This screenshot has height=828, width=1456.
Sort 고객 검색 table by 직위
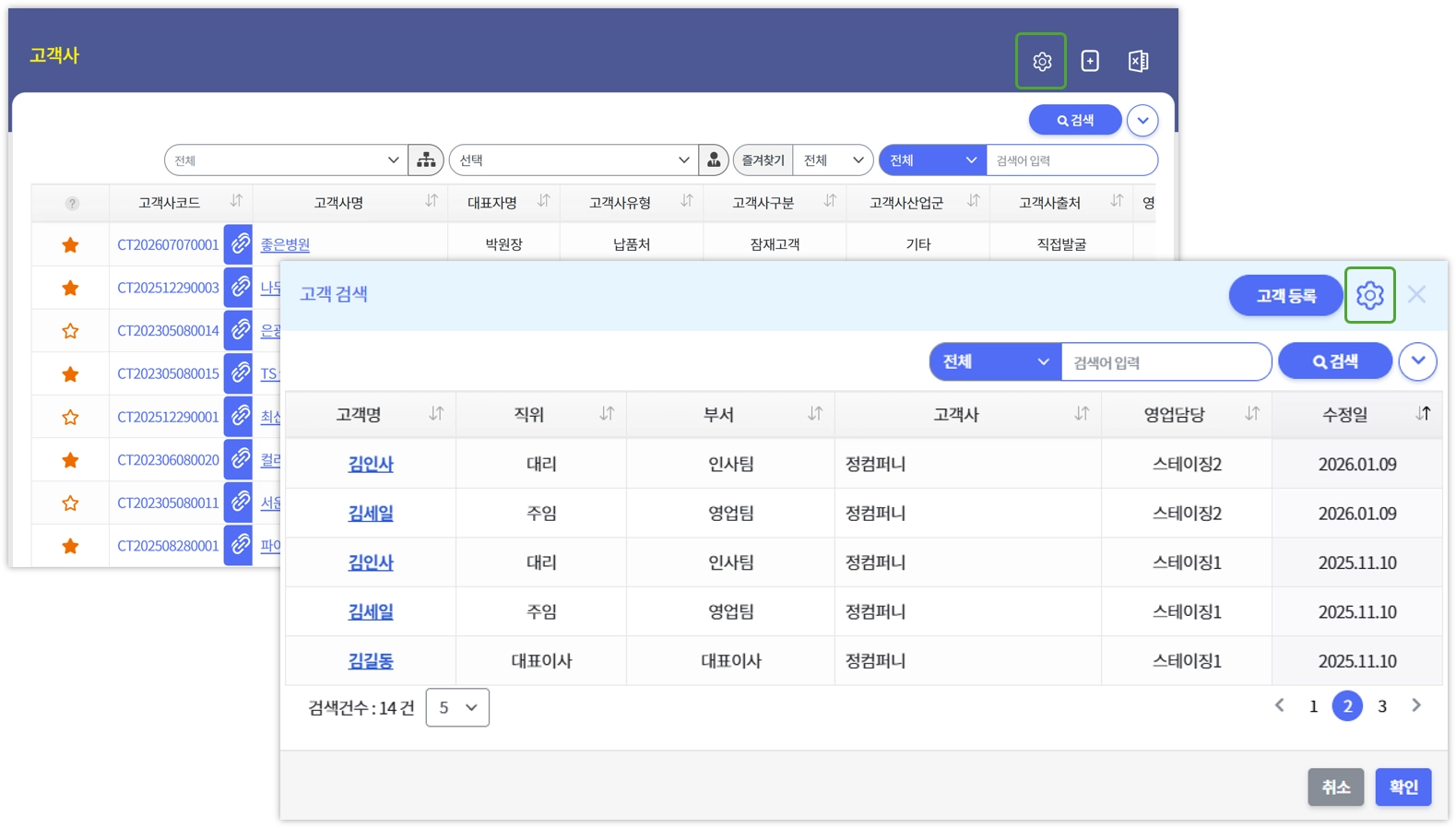tap(607, 414)
